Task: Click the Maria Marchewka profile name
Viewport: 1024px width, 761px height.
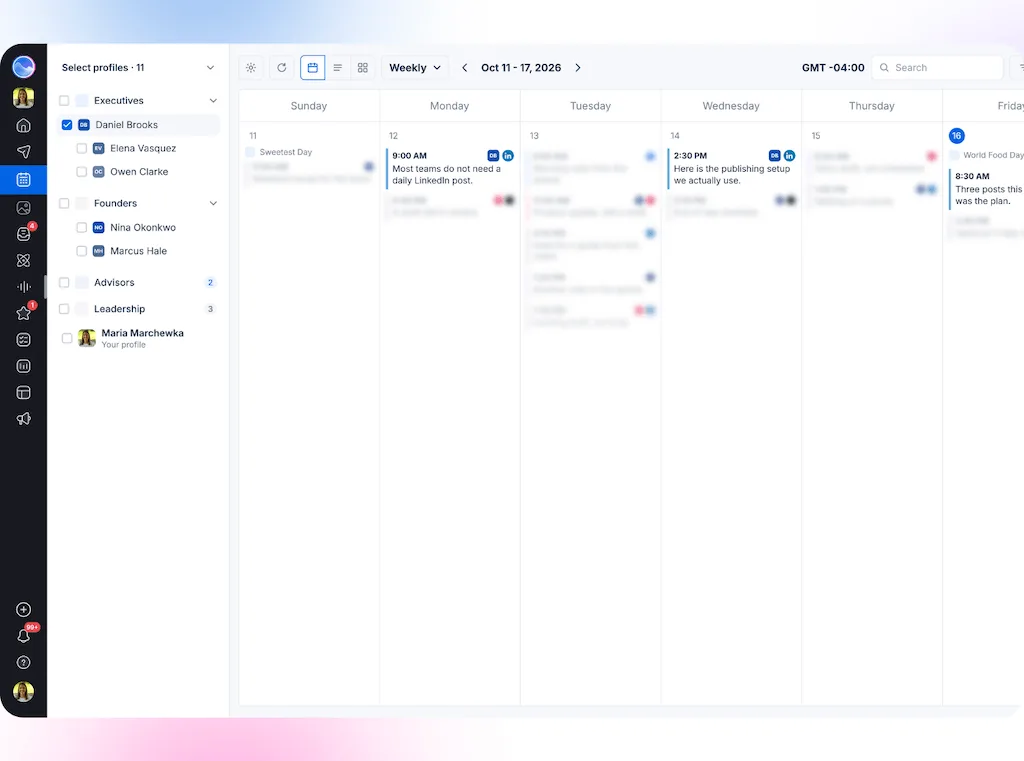Action: pyautogui.click(x=142, y=333)
